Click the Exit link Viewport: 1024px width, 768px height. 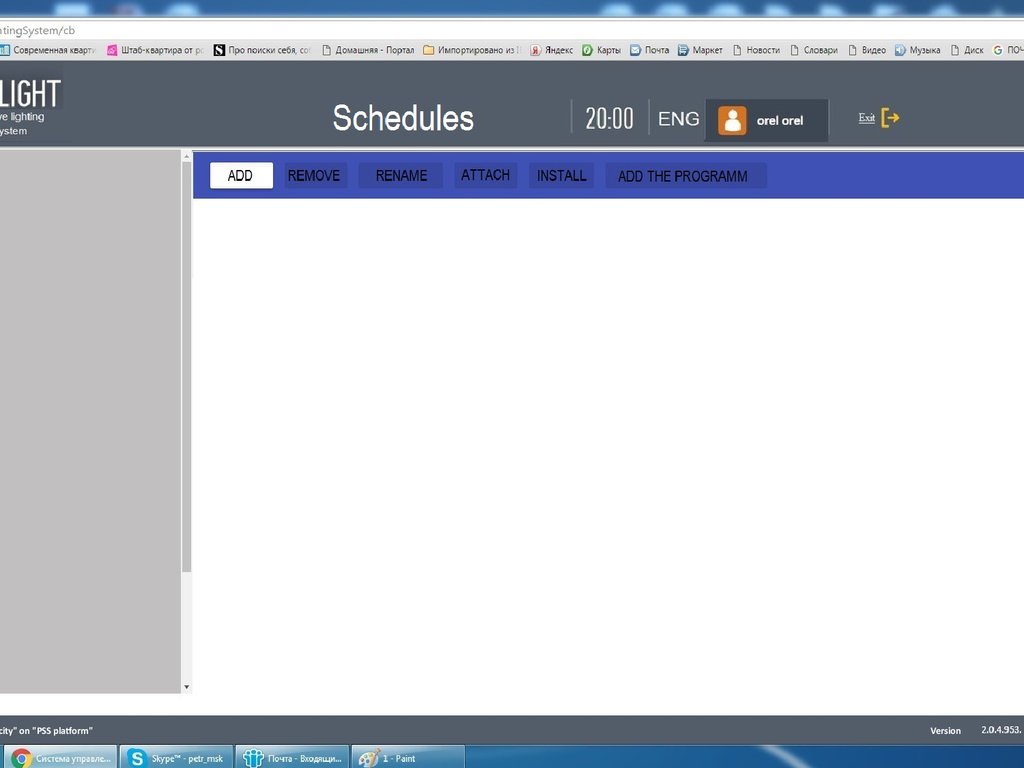pos(867,118)
